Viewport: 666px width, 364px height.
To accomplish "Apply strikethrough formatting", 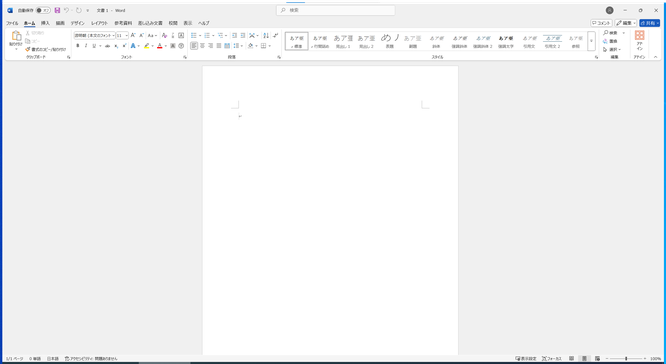I will [x=107, y=46].
